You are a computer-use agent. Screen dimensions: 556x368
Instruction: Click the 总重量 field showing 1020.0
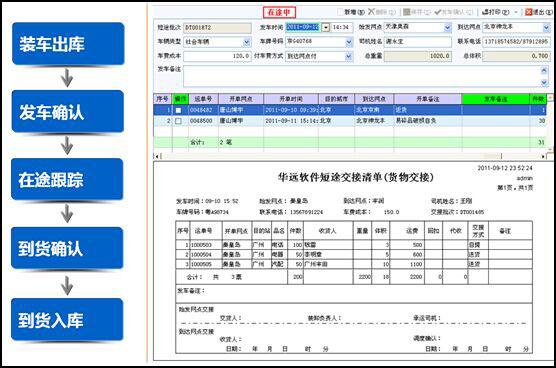(x=418, y=56)
